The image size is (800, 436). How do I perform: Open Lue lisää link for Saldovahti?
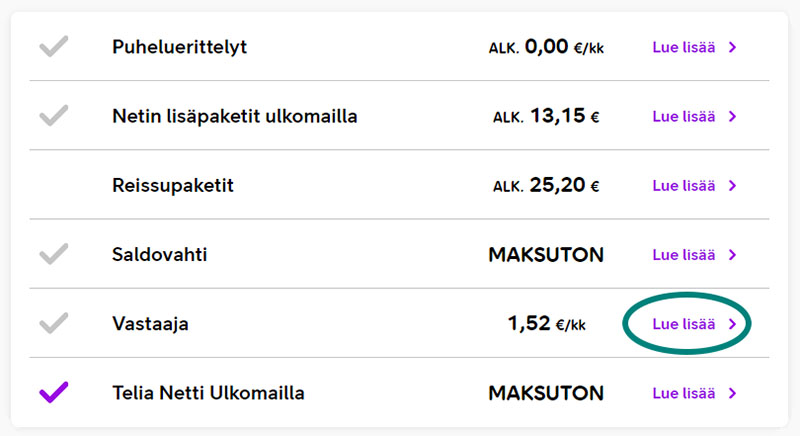684,255
